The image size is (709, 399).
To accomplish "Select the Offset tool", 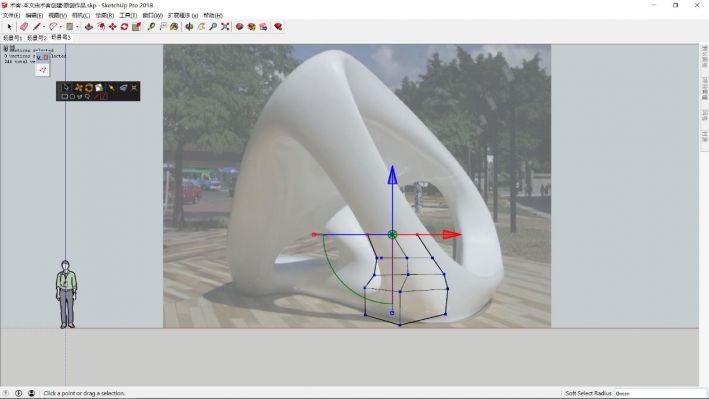I will click(x=101, y=27).
